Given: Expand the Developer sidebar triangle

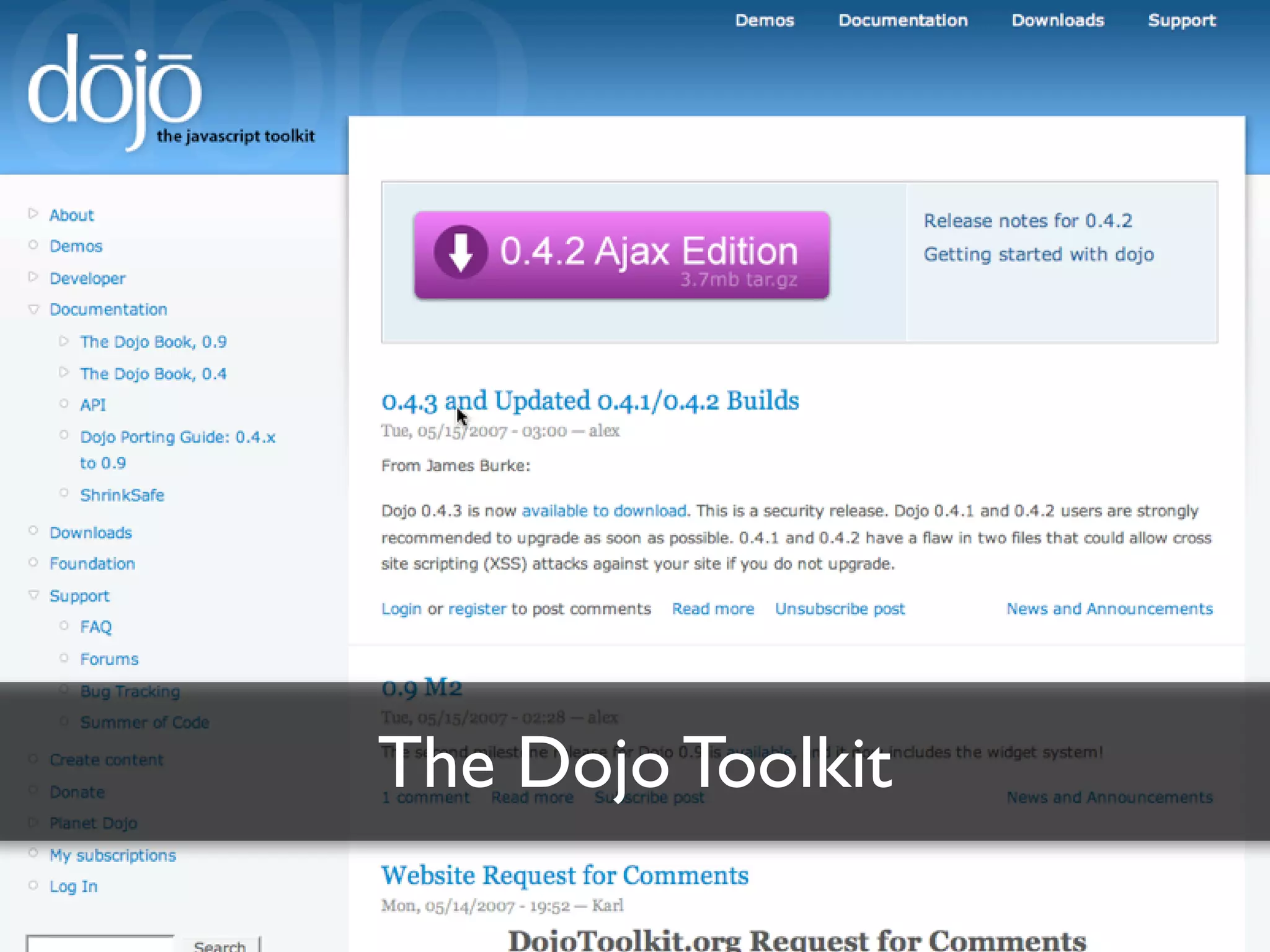Looking at the screenshot, I should point(33,277).
